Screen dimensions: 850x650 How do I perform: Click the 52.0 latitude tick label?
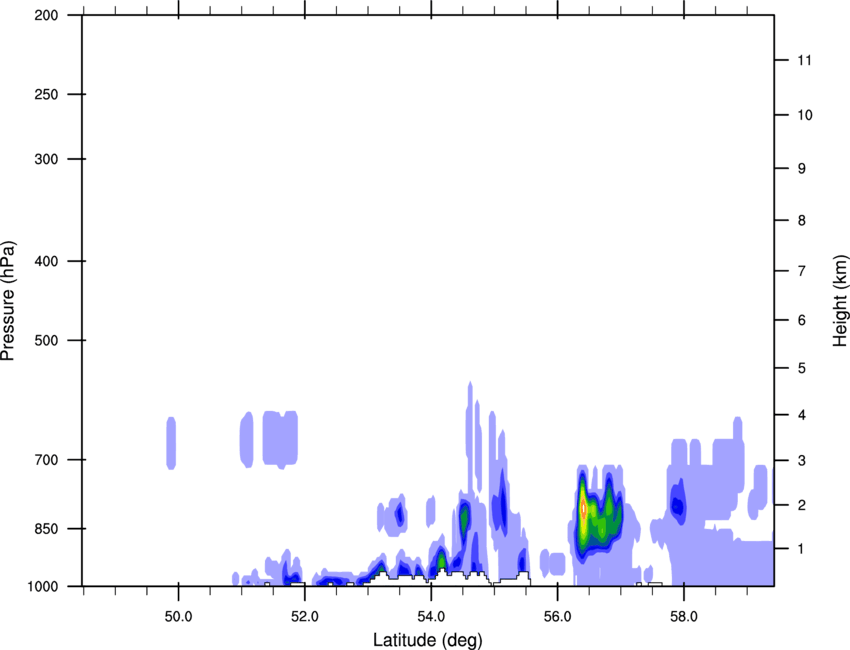pyautogui.click(x=305, y=617)
